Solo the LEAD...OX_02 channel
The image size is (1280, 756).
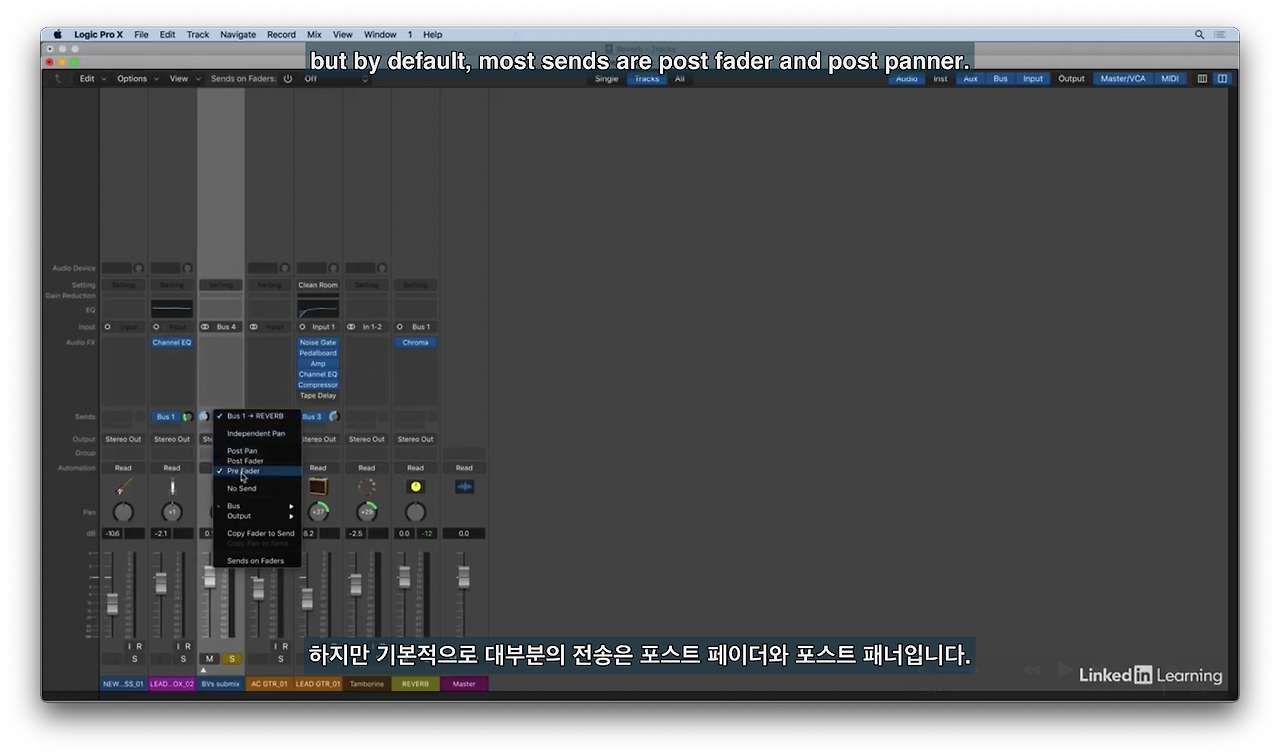[183, 659]
